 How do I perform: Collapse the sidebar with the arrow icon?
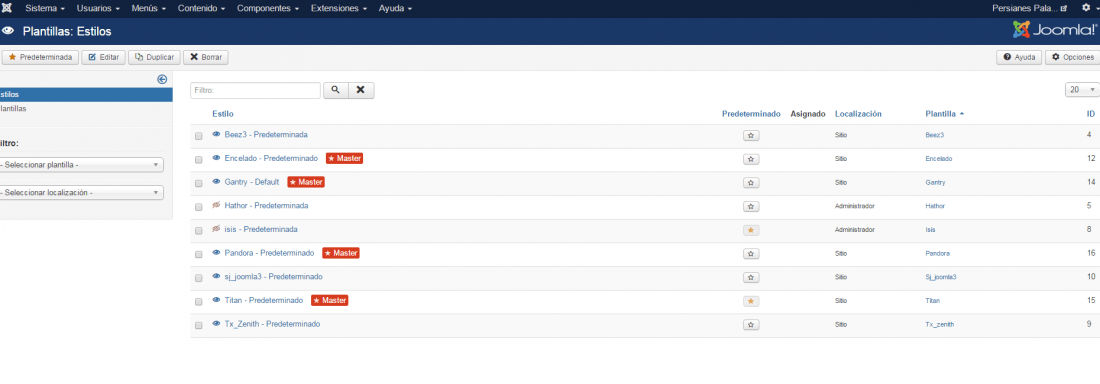point(162,79)
